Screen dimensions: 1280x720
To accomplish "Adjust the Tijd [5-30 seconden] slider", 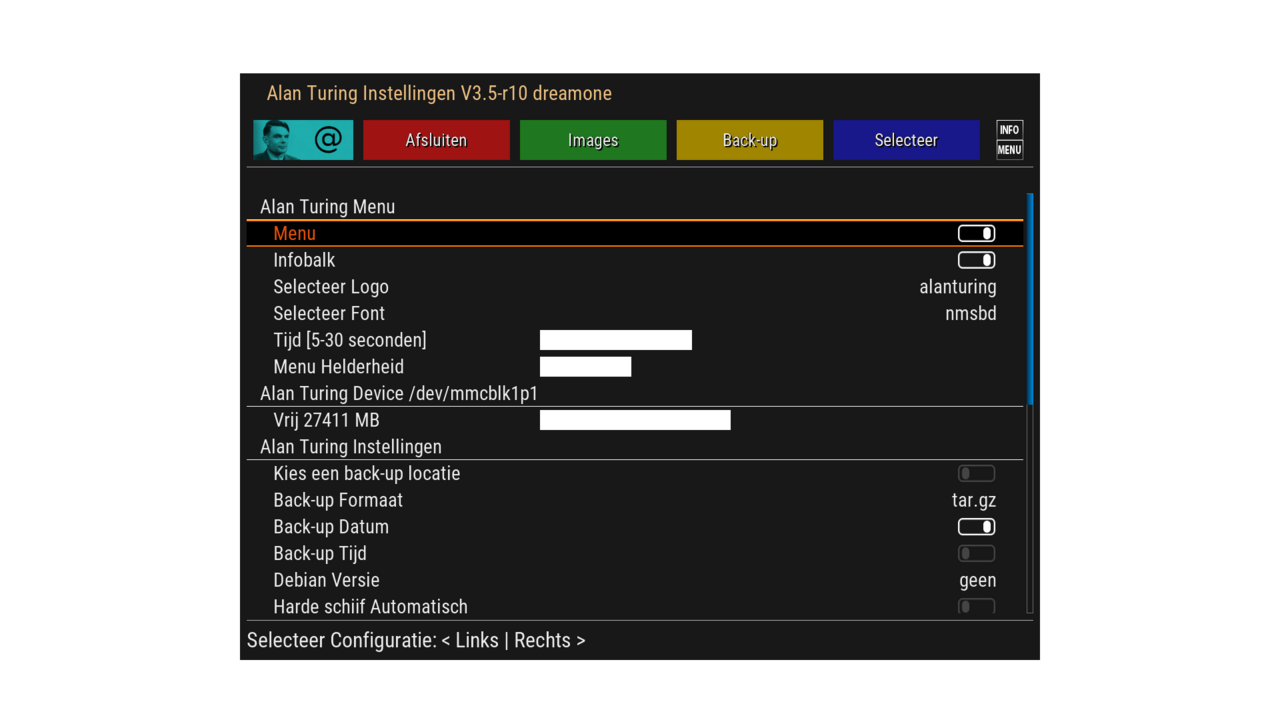I will [615, 340].
